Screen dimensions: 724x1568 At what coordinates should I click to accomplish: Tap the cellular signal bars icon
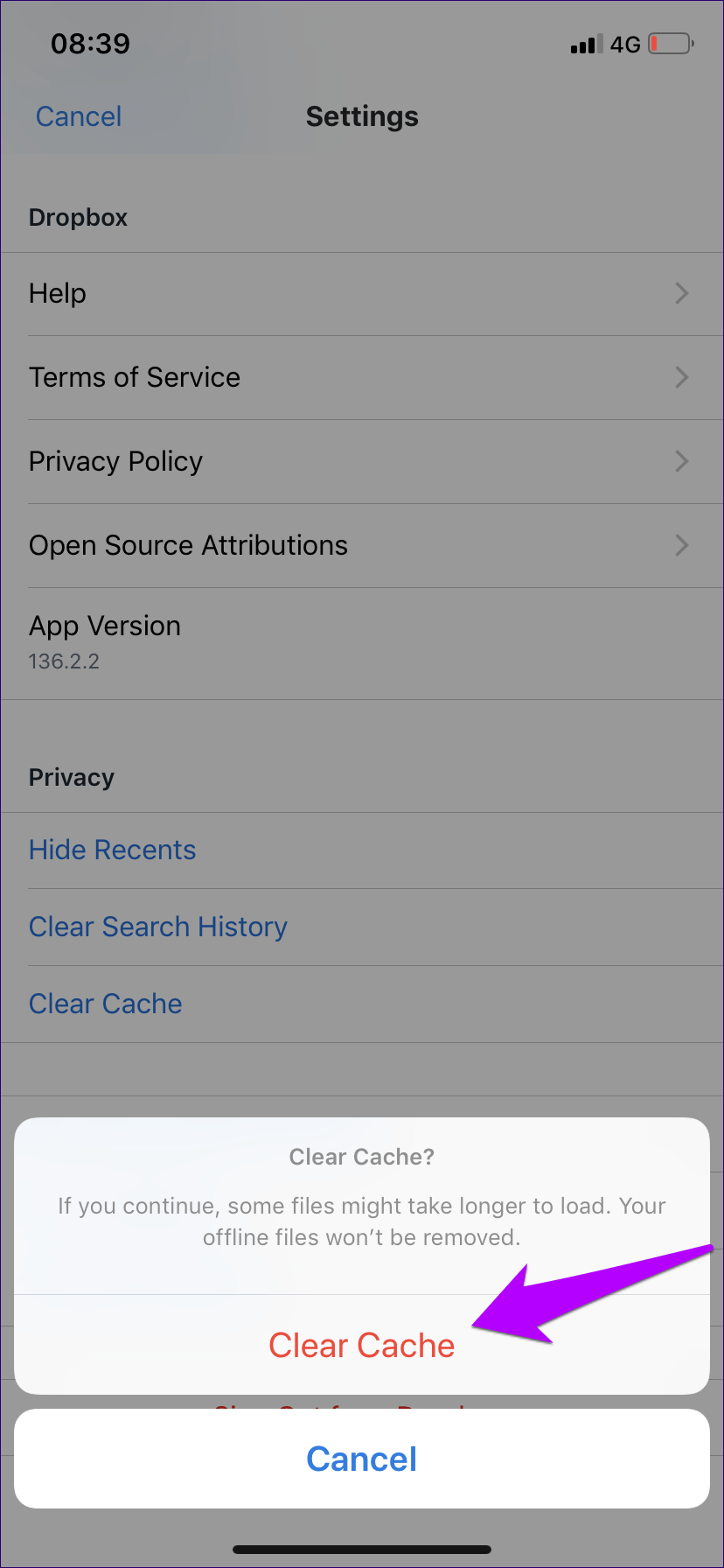tap(586, 45)
